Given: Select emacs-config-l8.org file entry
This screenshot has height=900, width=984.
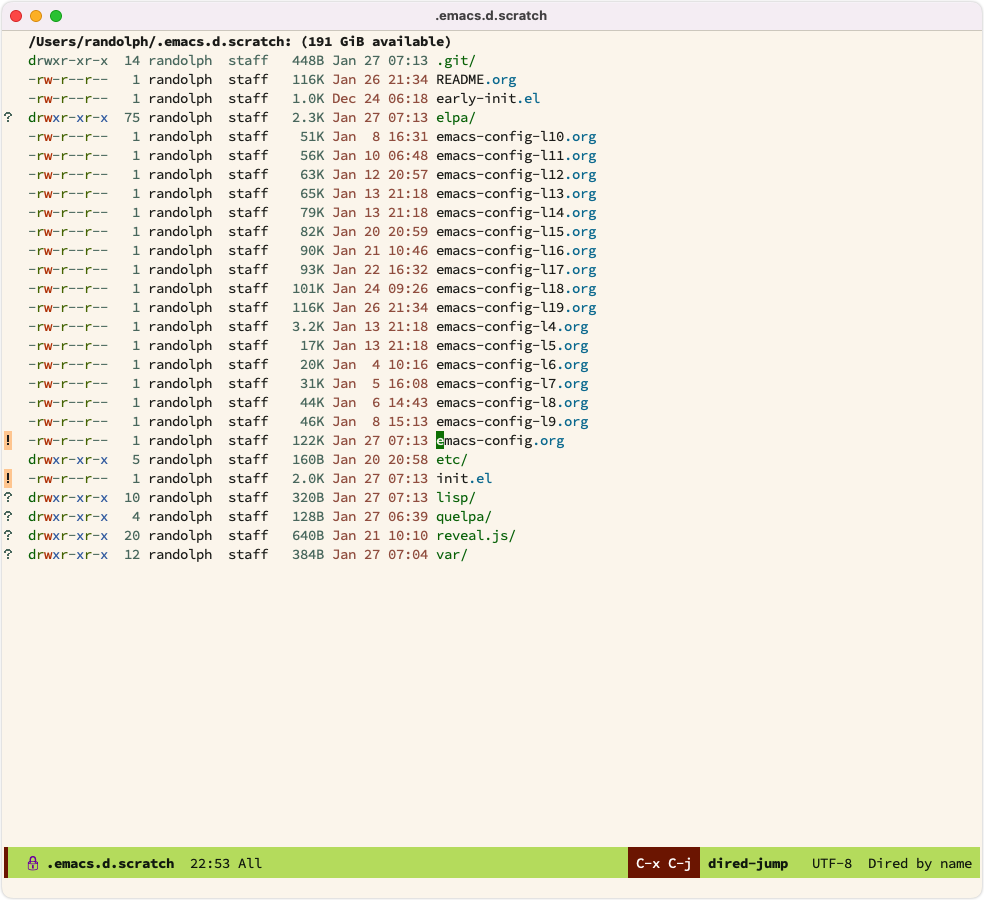Looking at the screenshot, I should [x=512, y=402].
